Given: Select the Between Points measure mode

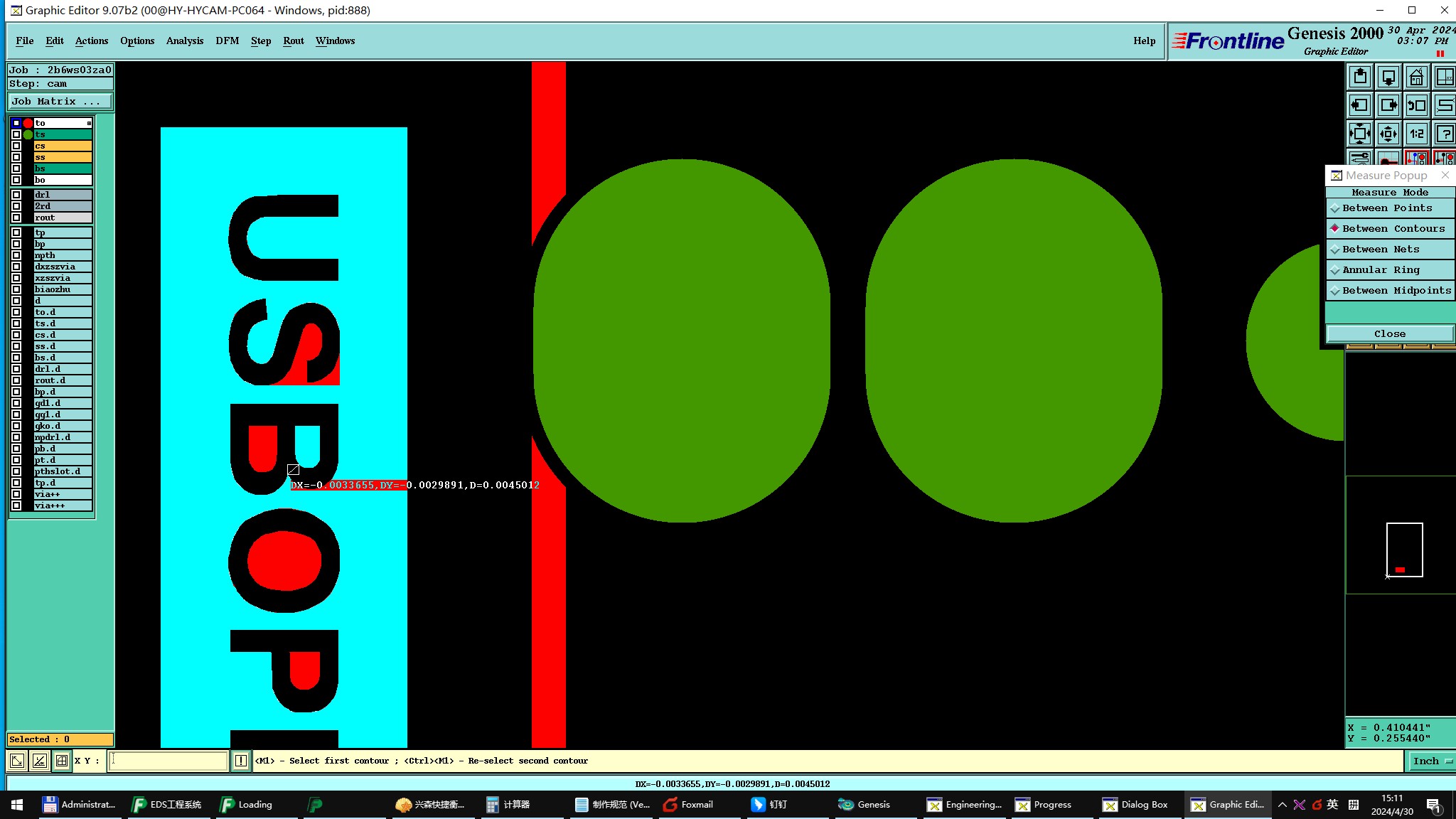Looking at the screenshot, I should [x=1386, y=208].
